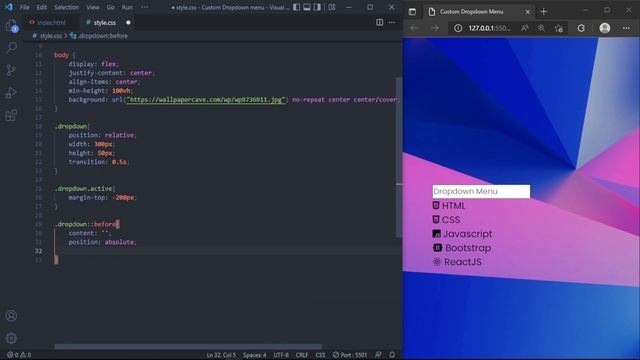This screenshot has height=360, width=640.
Task: Click the Read aloud icon in address bar
Action: (x=524, y=28)
